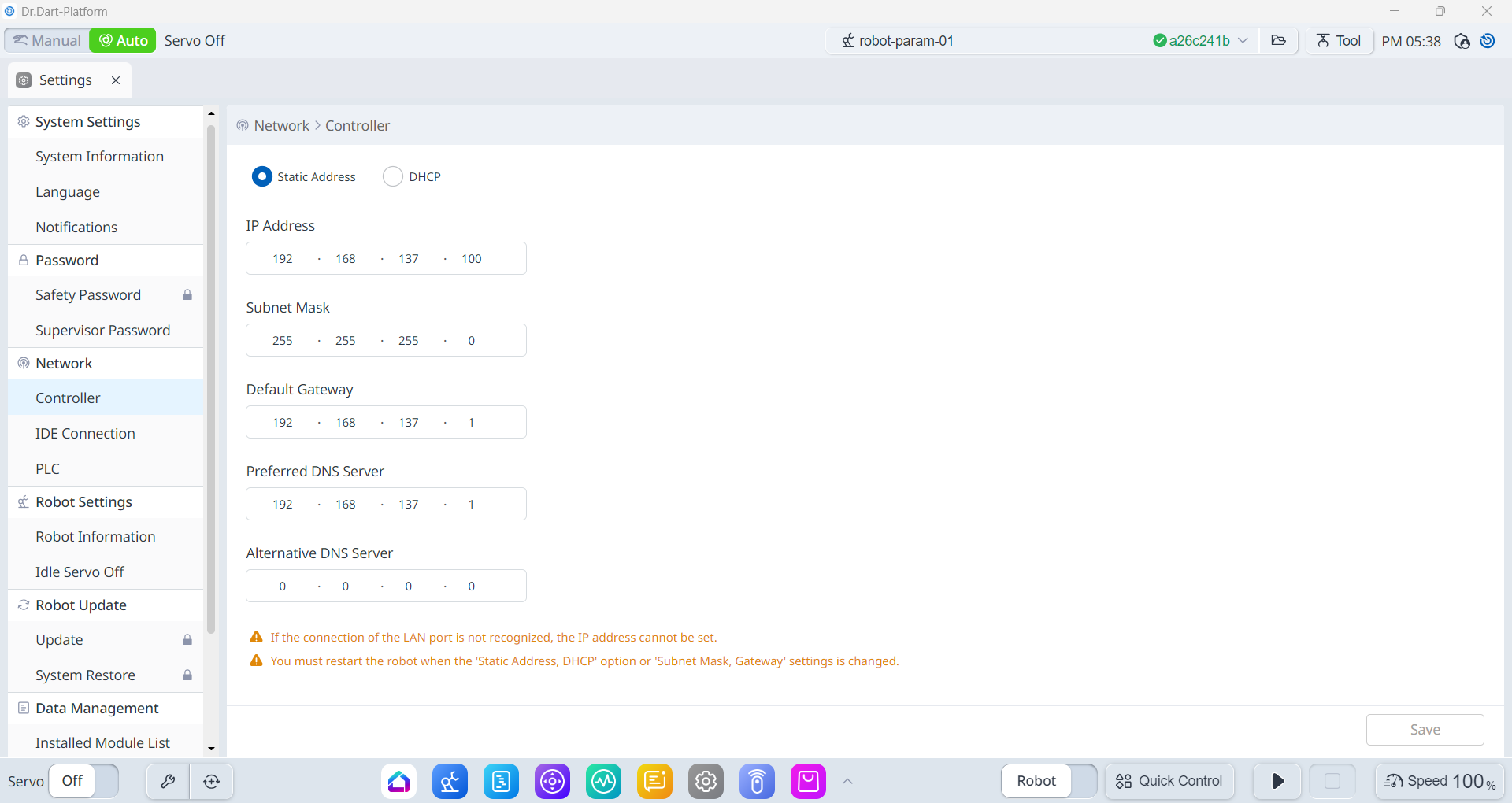Click the Network breadcrumb link
1512x803 pixels.
tap(282, 126)
